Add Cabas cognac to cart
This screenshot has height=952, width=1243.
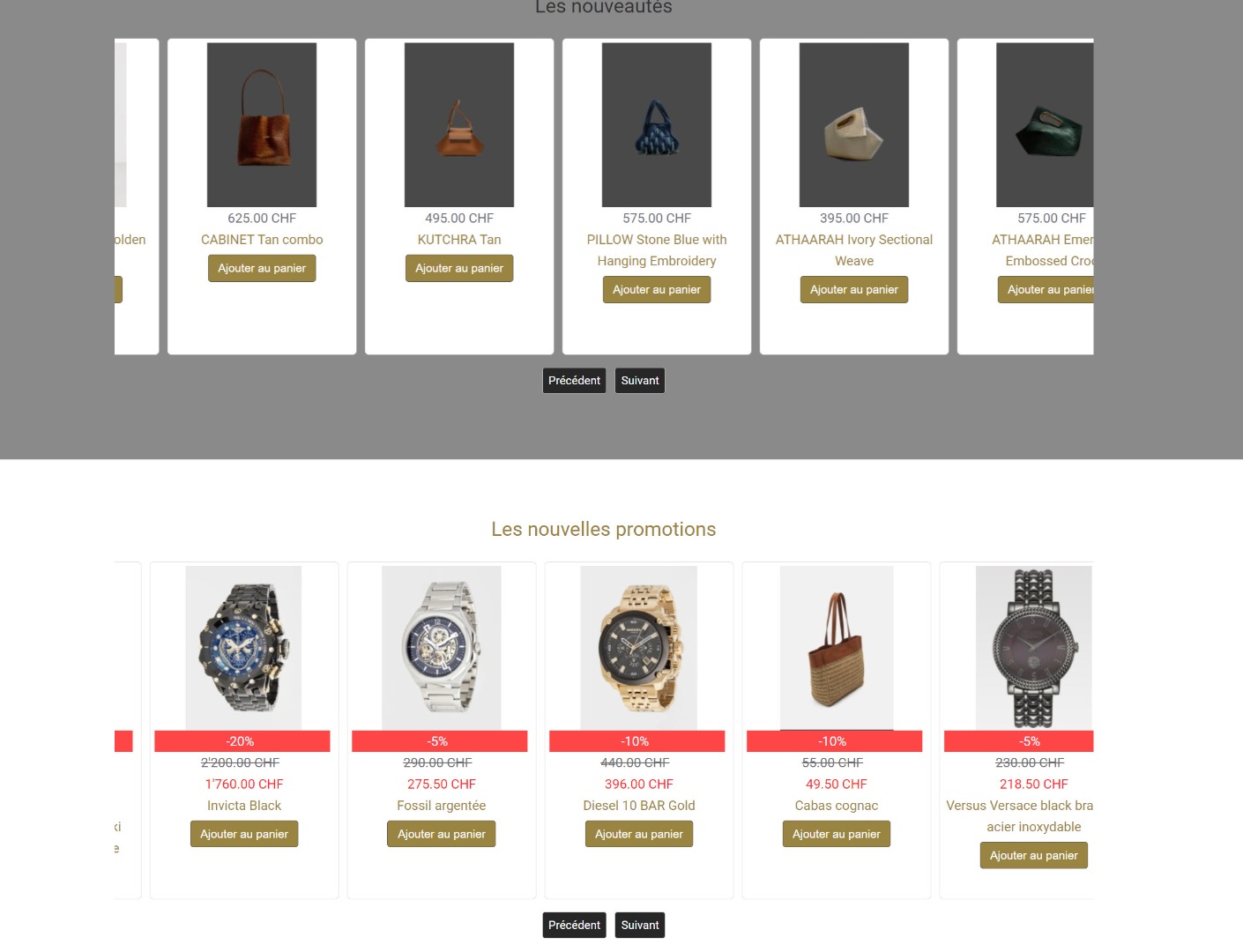[x=837, y=834]
